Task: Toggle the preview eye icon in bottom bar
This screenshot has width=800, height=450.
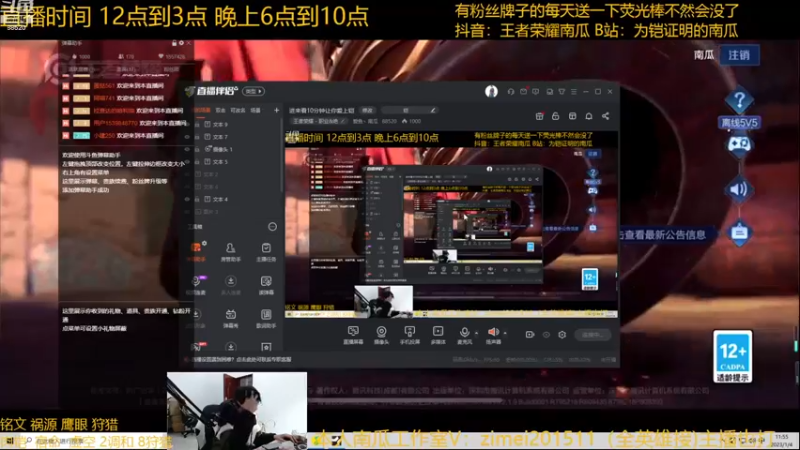Action: (x=546, y=335)
